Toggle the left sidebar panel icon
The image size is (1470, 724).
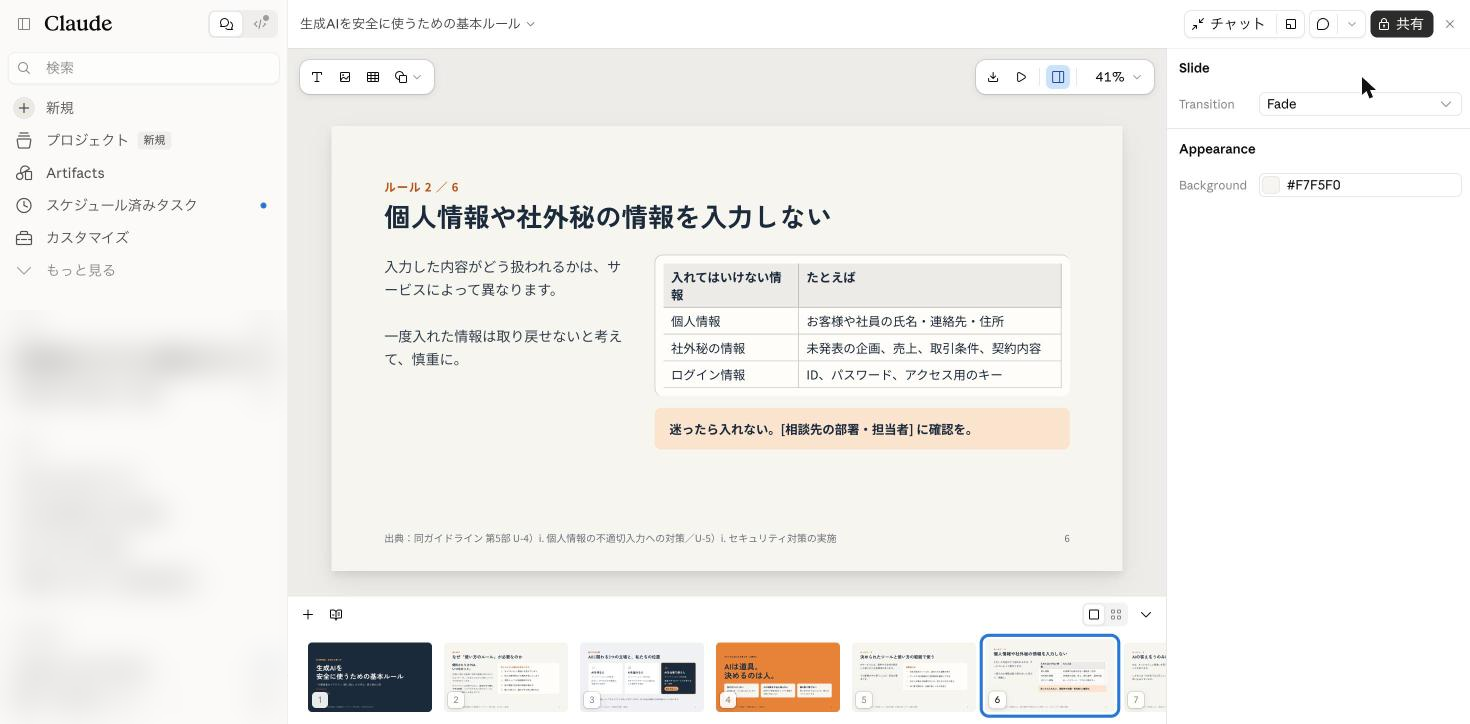[x=24, y=24]
